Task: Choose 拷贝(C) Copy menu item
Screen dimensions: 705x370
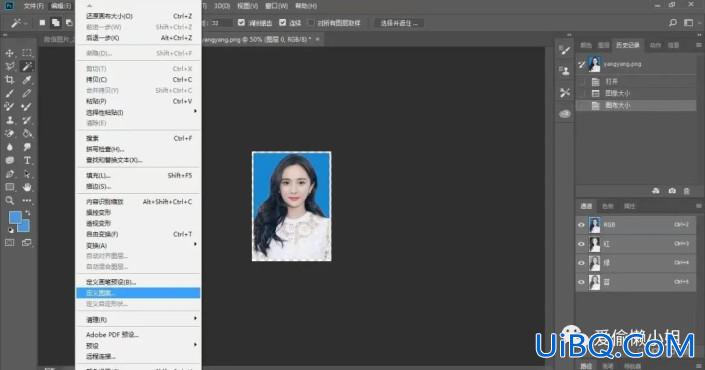Action: (138, 80)
